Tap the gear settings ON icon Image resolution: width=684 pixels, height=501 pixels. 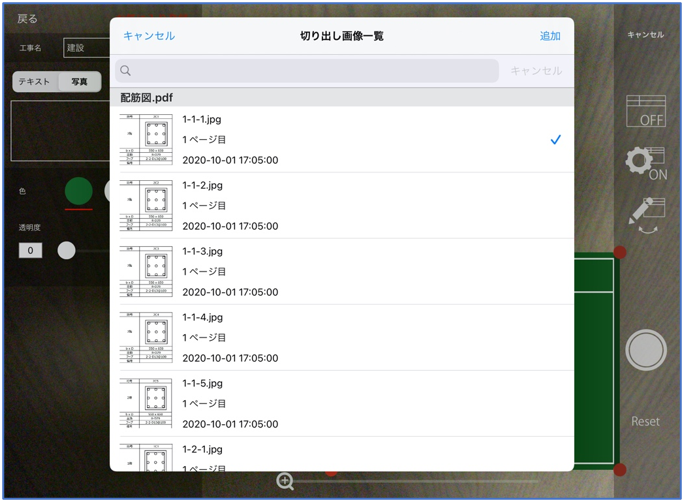[646, 162]
